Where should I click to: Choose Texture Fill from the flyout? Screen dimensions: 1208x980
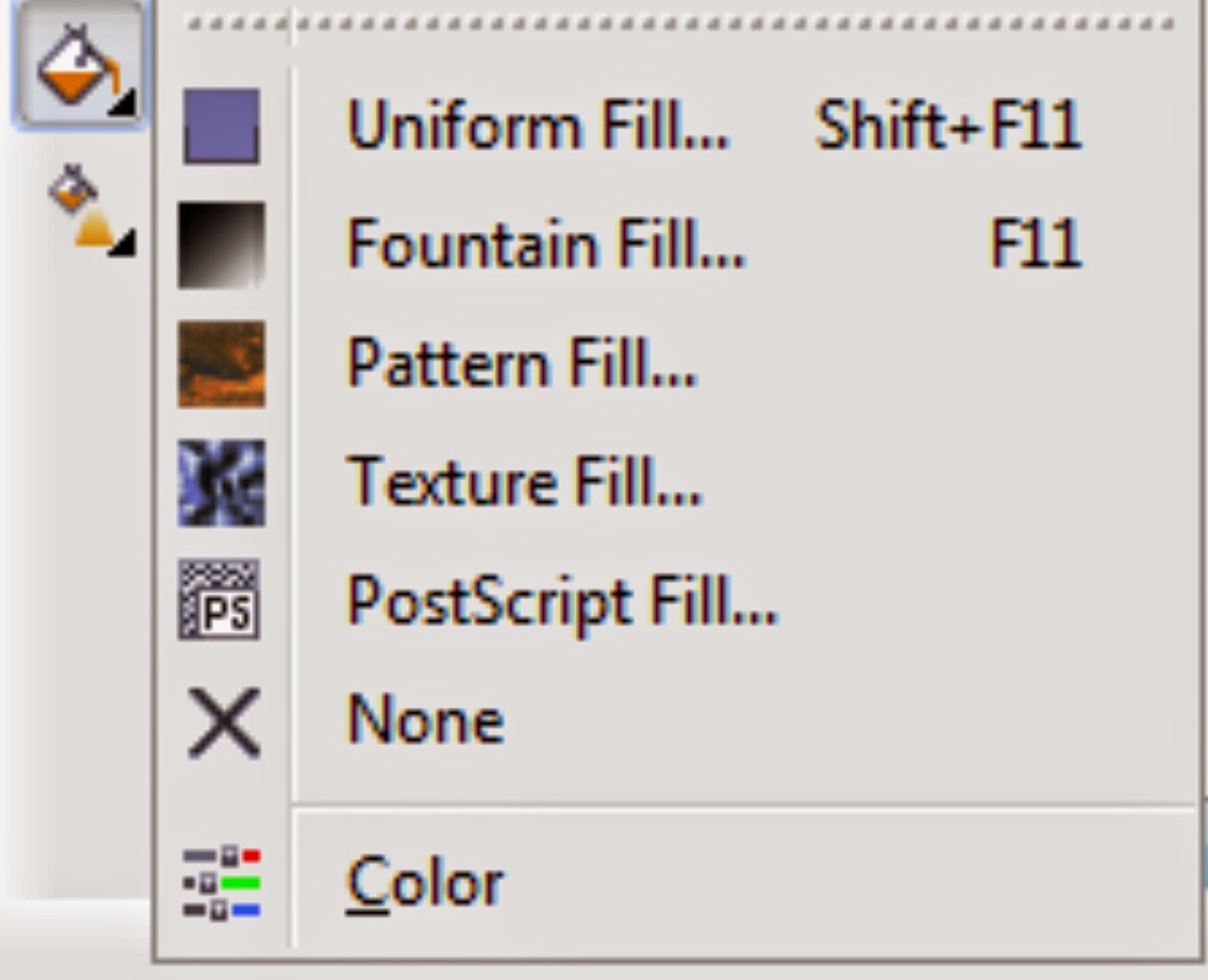click(525, 482)
